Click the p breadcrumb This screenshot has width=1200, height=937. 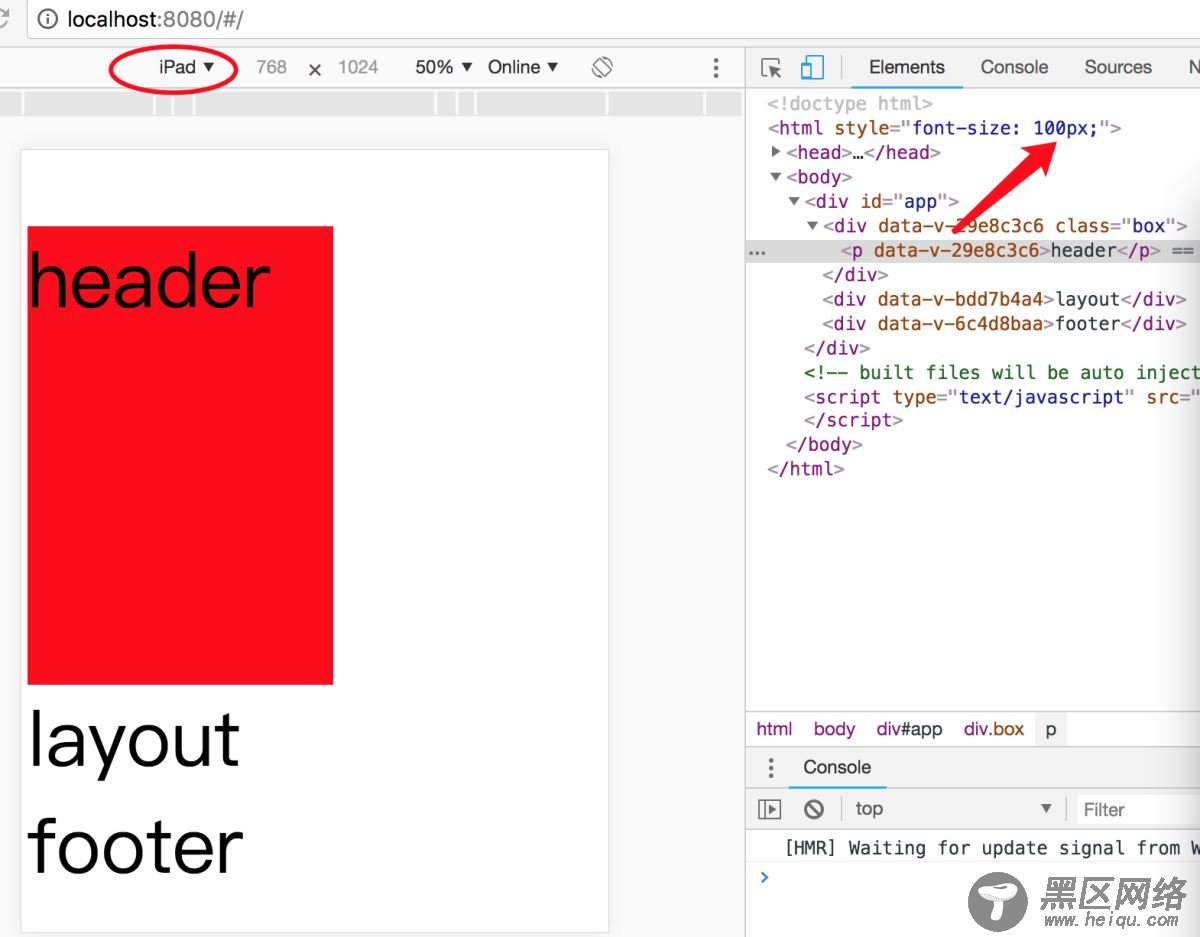pyautogui.click(x=1051, y=729)
